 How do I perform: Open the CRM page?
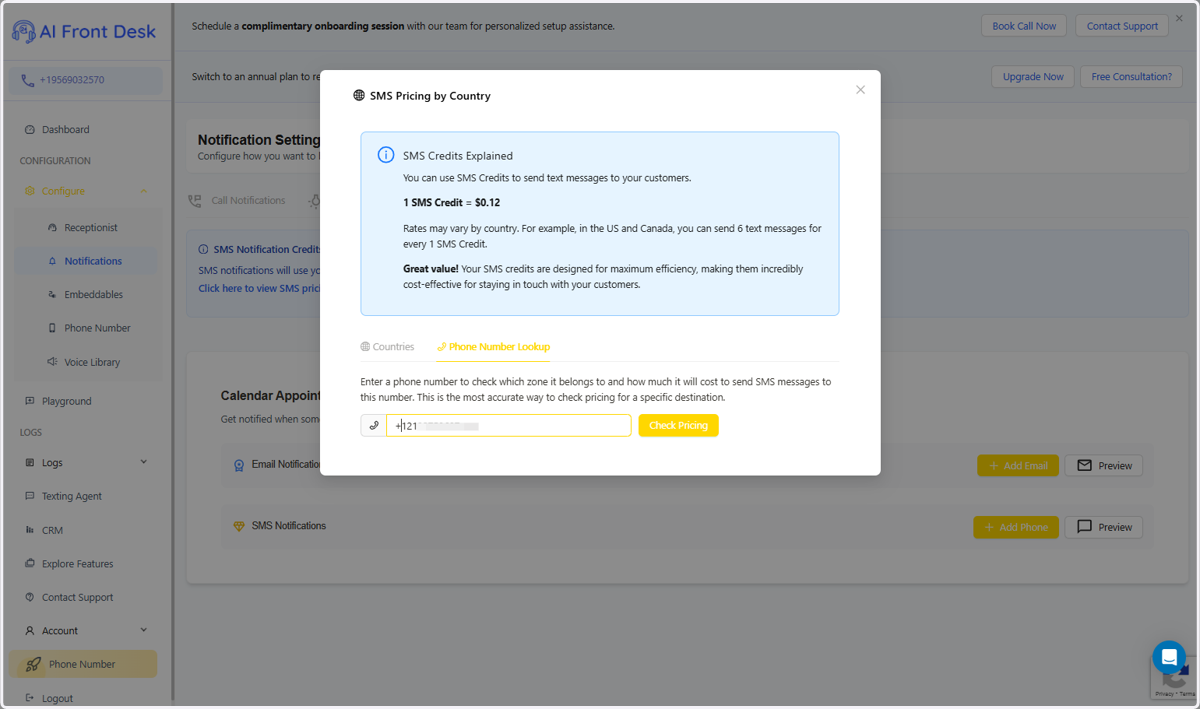click(x=52, y=530)
